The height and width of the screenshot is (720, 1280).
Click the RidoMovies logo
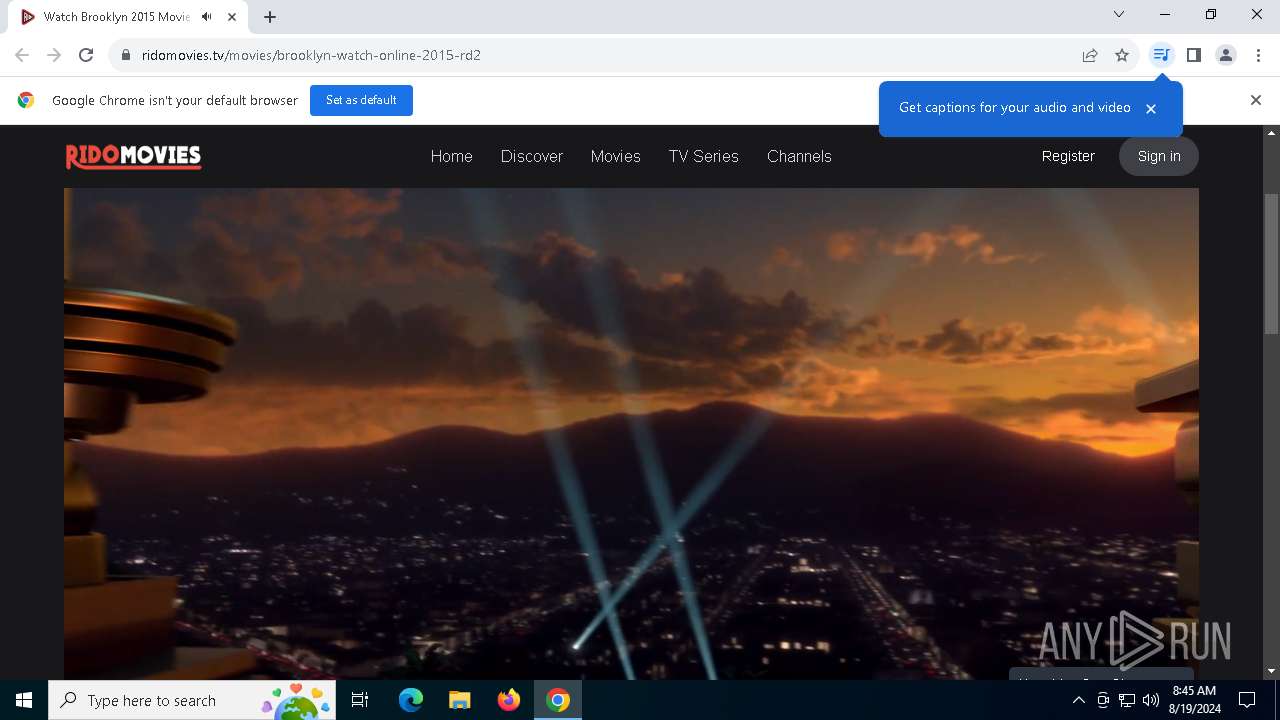pyautogui.click(x=133, y=156)
